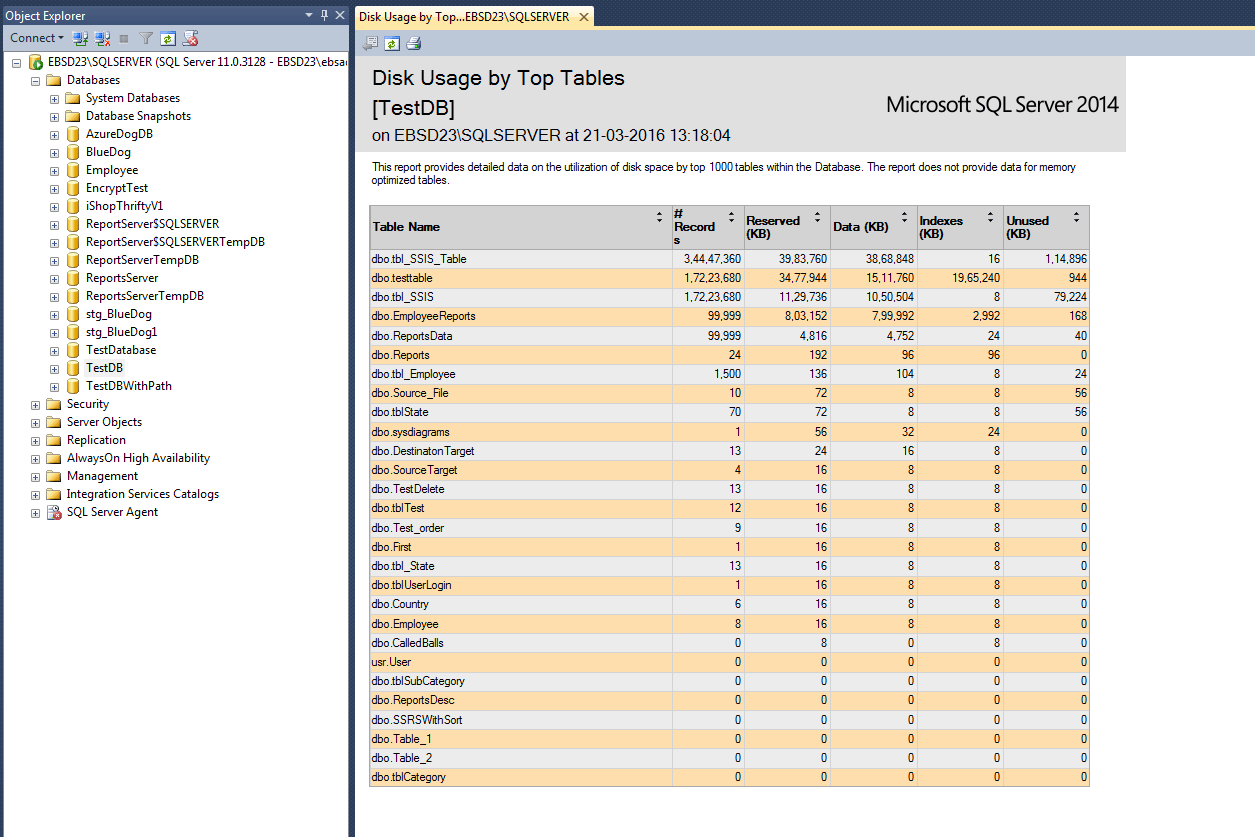This screenshot has width=1255, height=837.
Task: Select the dbo.testtable row in the report
Action: [420, 277]
